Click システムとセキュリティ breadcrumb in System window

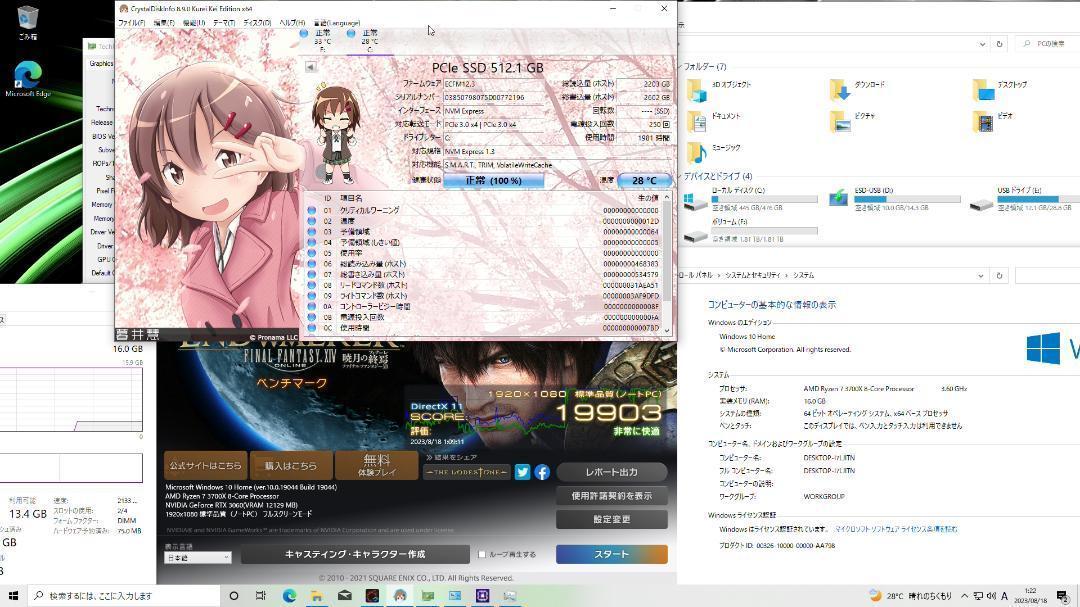tap(752, 275)
